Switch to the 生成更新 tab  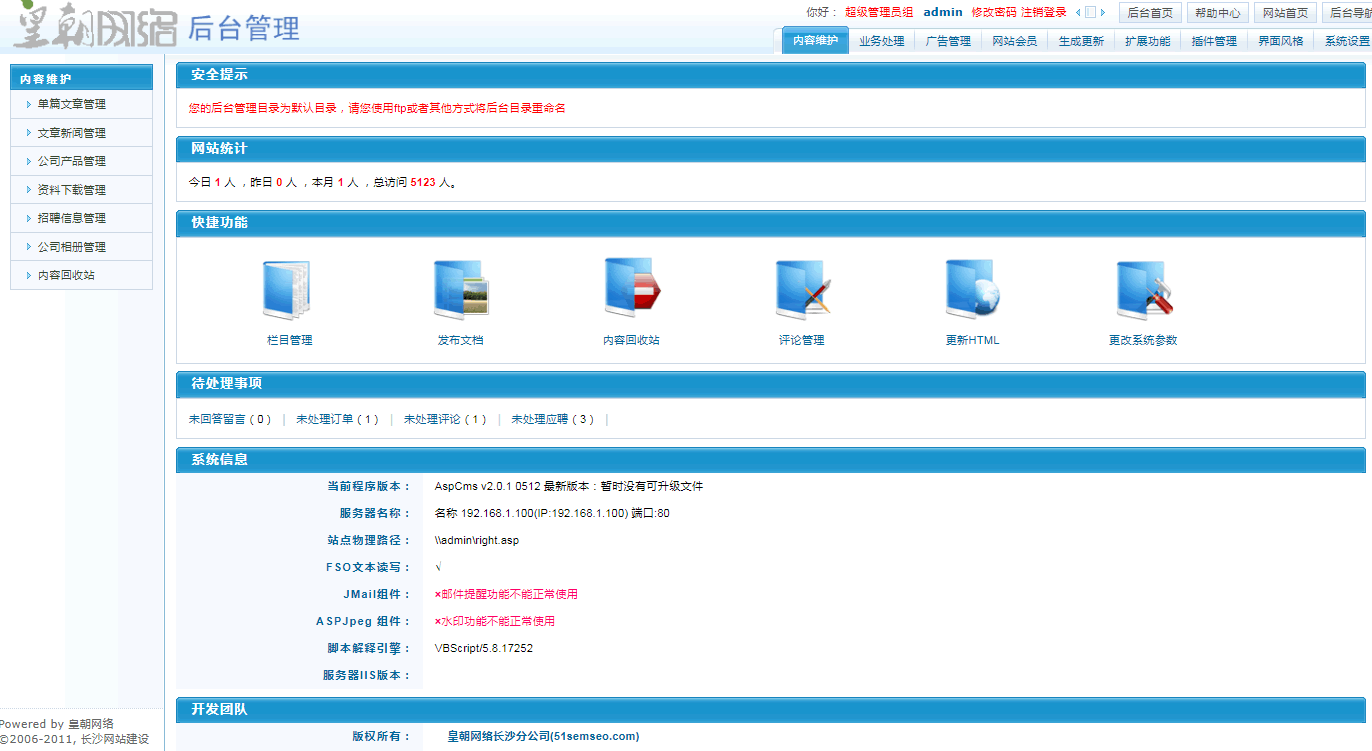tap(1081, 41)
